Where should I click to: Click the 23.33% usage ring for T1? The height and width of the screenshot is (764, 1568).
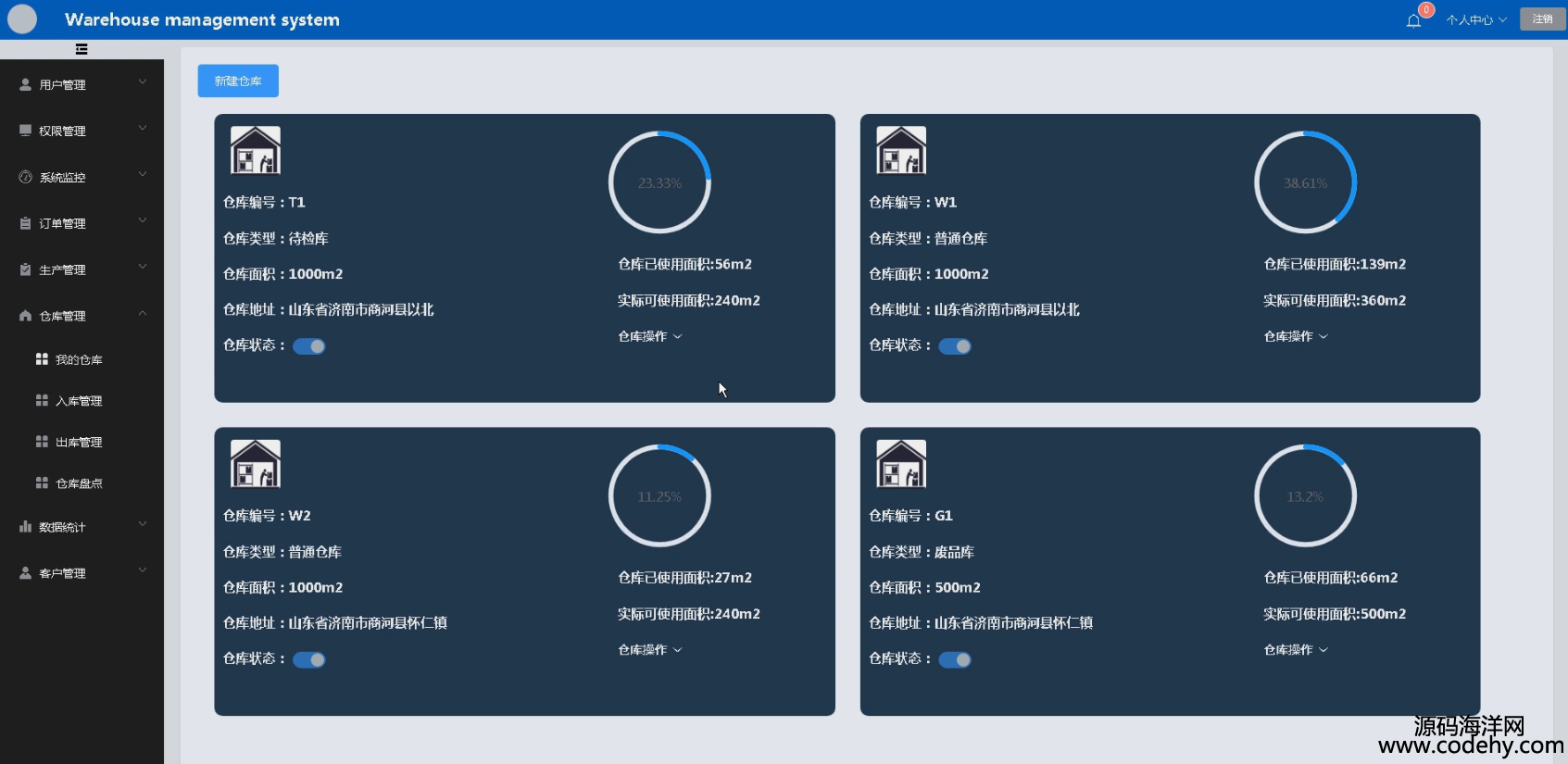659,182
